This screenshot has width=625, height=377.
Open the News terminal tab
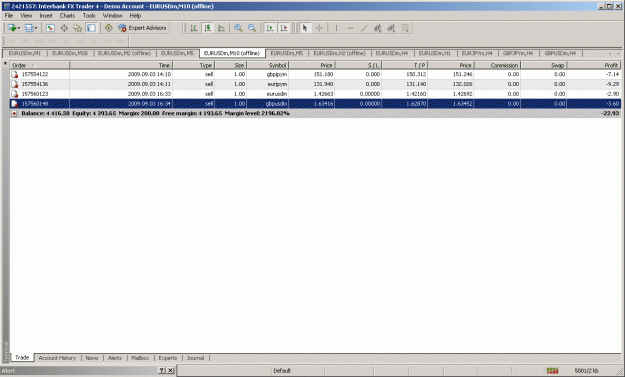[x=92, y=358]
